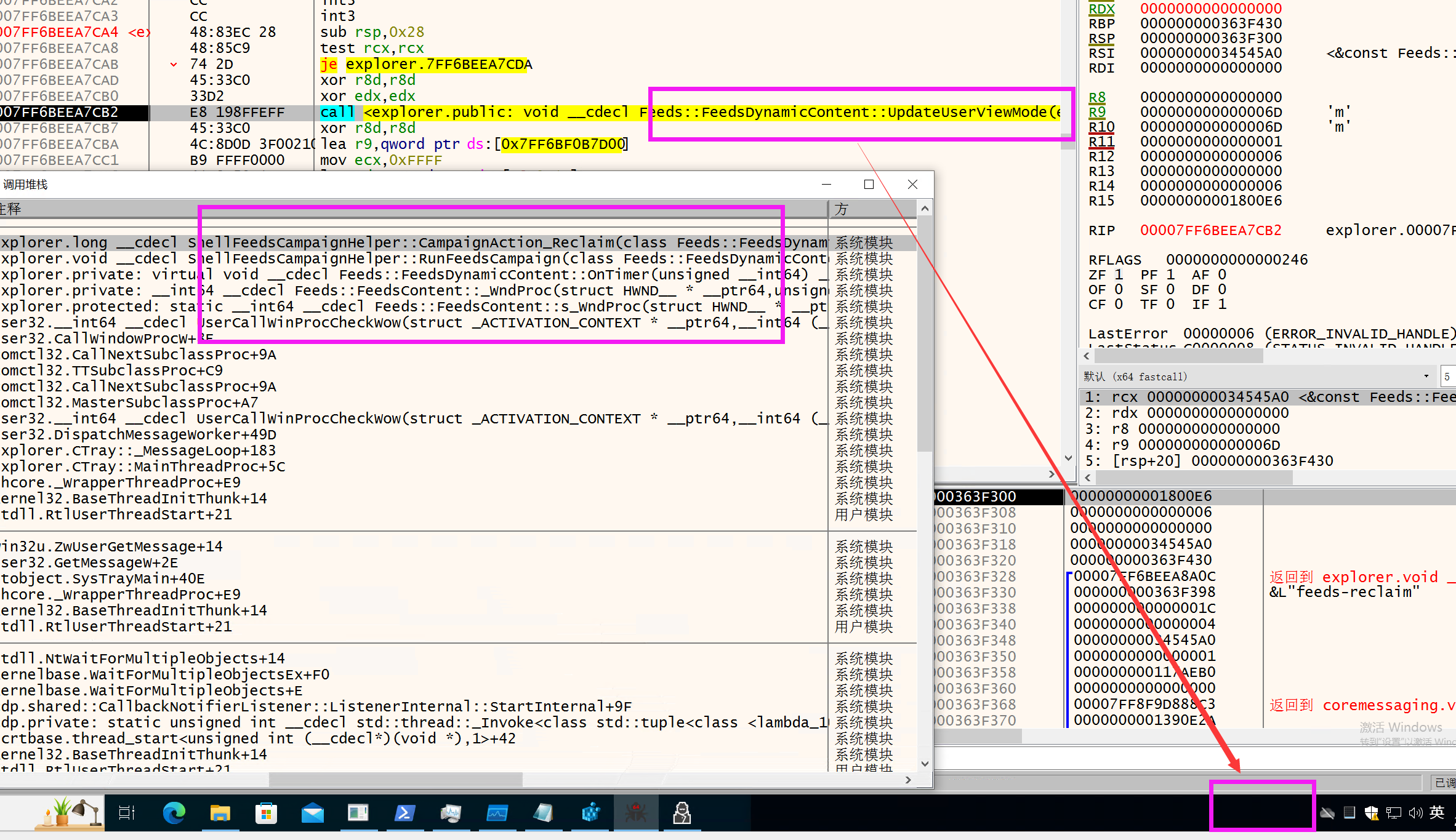Select the CTray::MainThreadProc+5C row

coord(458,466)
